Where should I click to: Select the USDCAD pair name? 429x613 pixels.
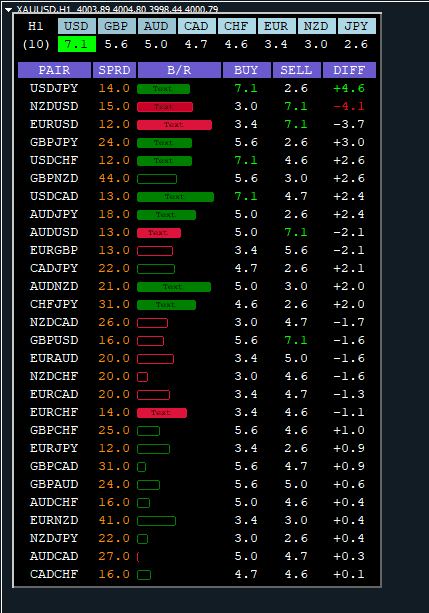[54, 196]
